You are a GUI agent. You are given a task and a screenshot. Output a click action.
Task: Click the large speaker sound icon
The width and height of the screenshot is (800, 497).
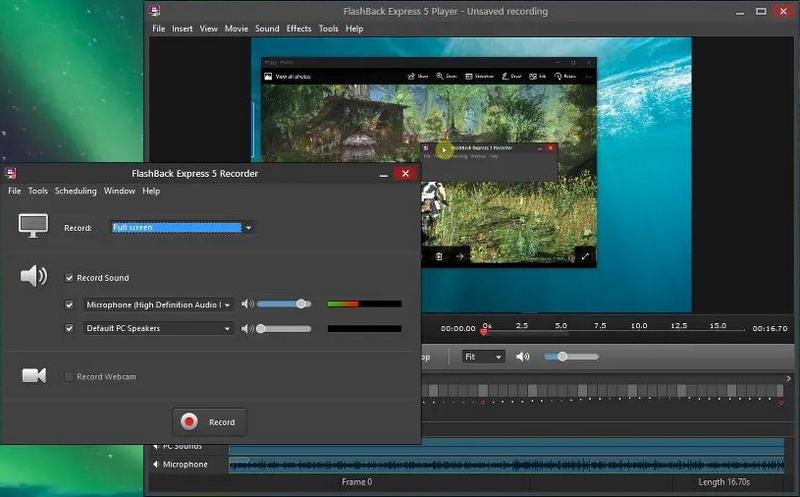pos(33,276)
